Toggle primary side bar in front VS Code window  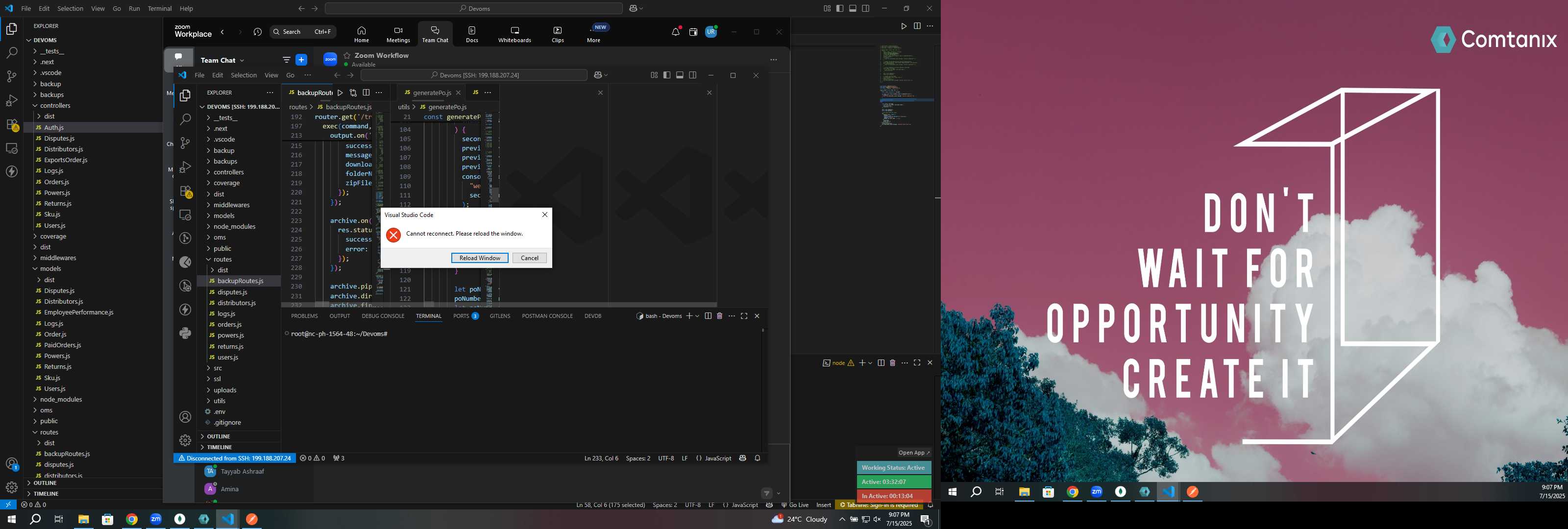(x=667, y=75)
